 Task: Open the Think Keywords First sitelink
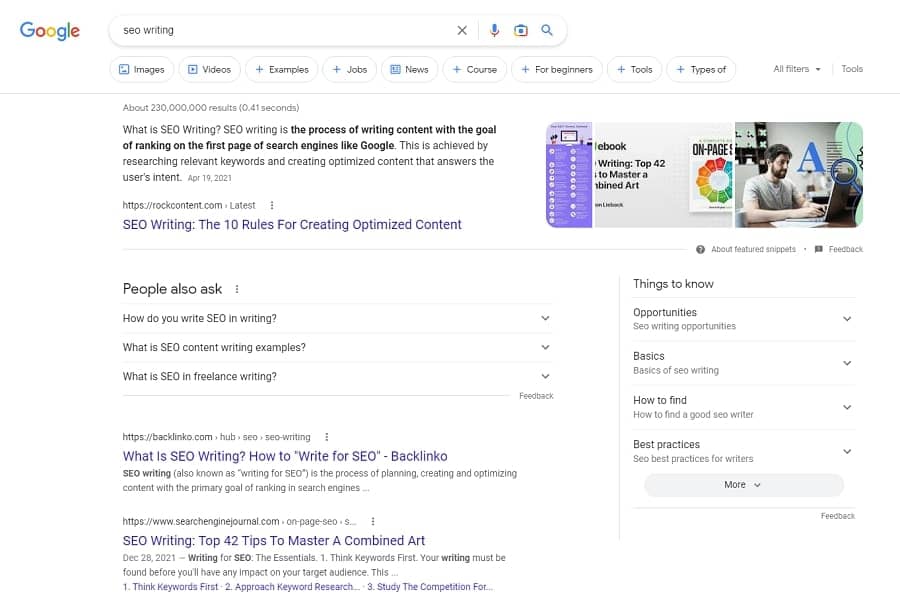[175, 587]
